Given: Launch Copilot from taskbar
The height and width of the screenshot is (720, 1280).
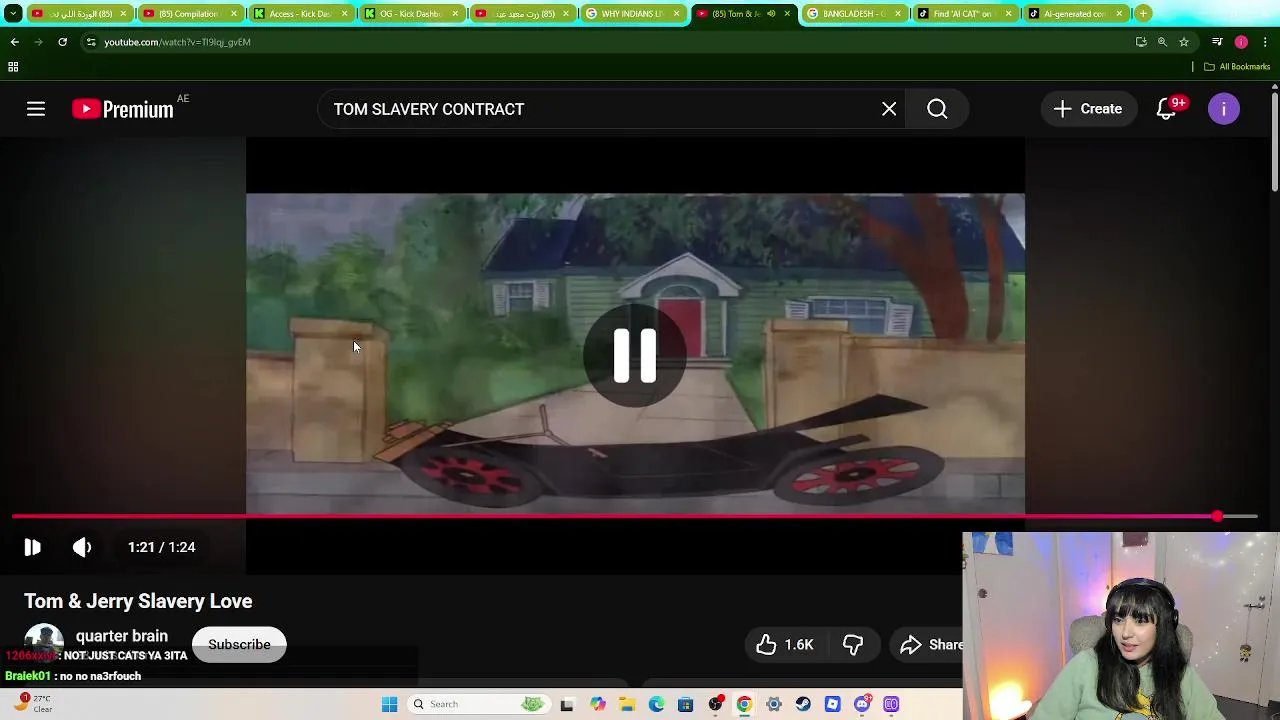Looking at the screenshot, I should (x=597, y=704).
